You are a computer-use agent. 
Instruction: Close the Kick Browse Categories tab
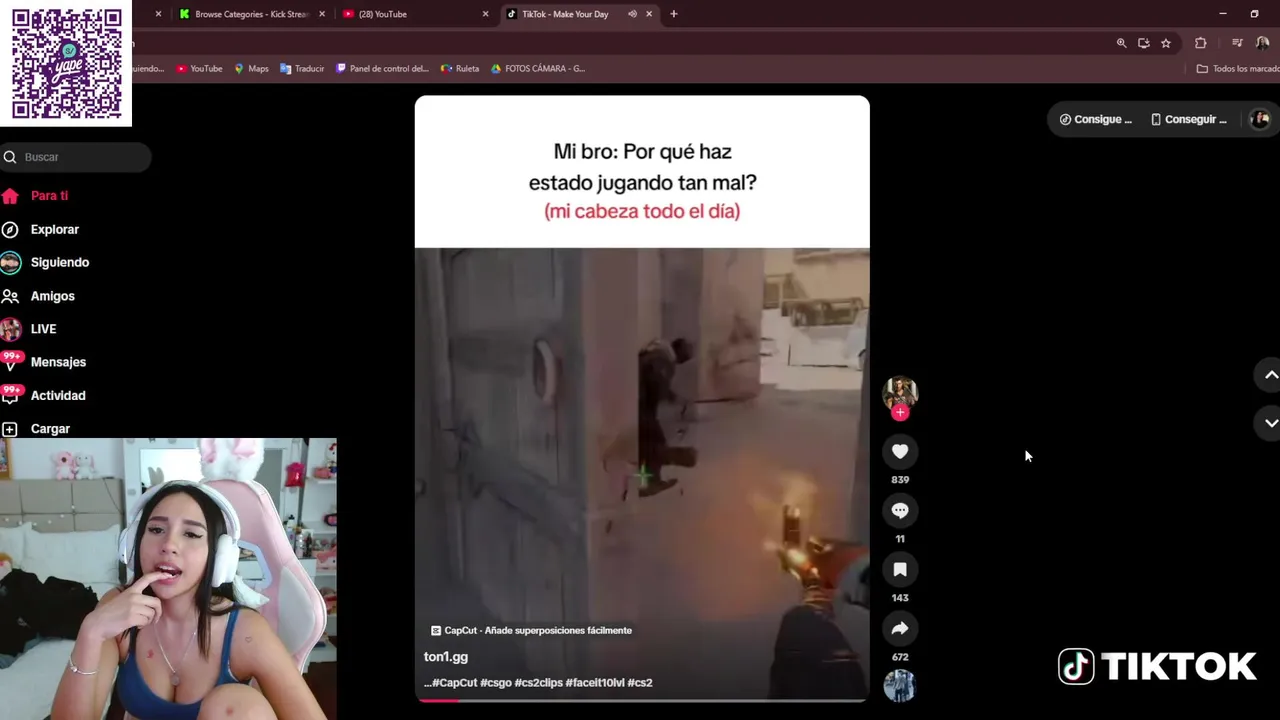tap(322, 14)
